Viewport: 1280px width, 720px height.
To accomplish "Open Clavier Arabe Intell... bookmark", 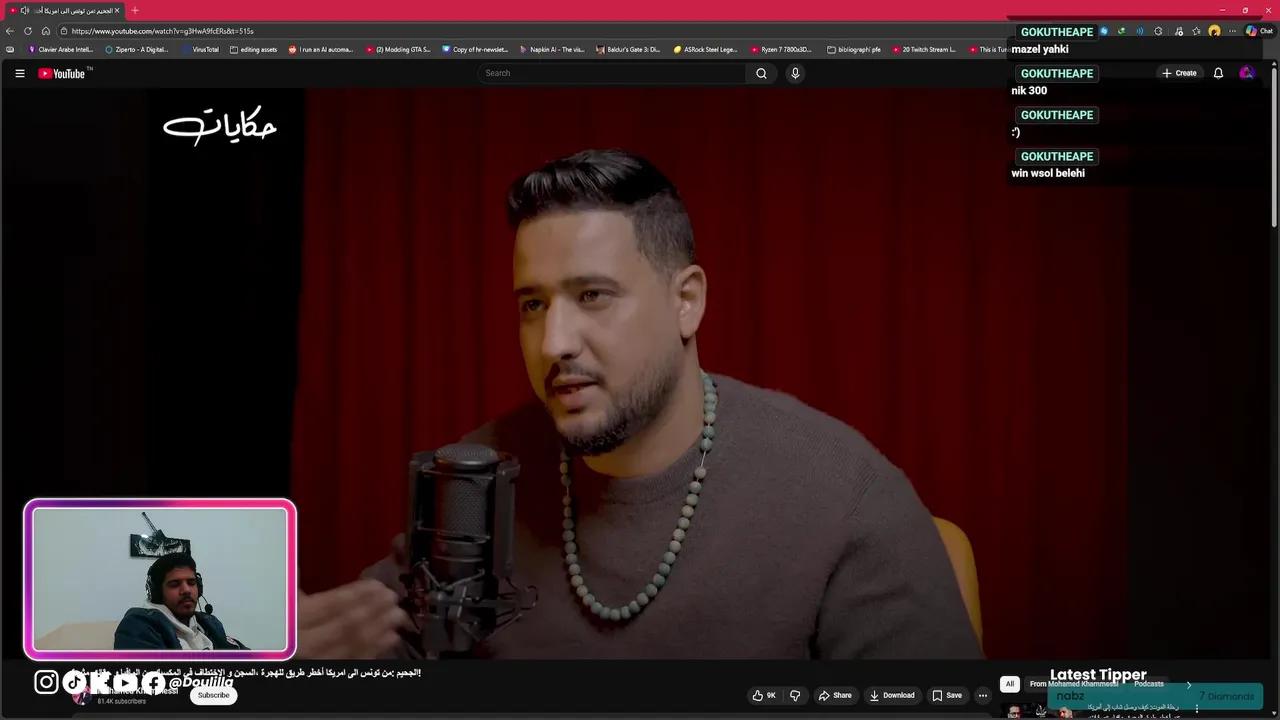I will (x=61, y=49).
